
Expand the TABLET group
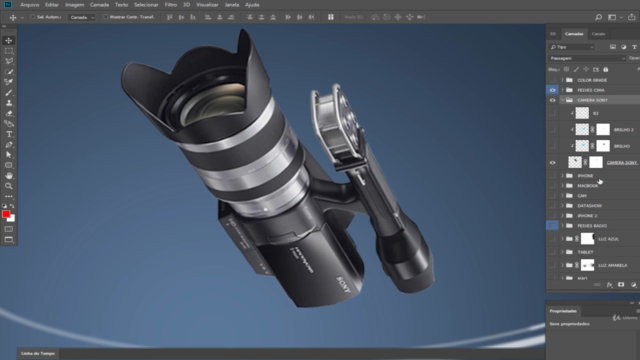pyautogui.click(x=562, y=252)
